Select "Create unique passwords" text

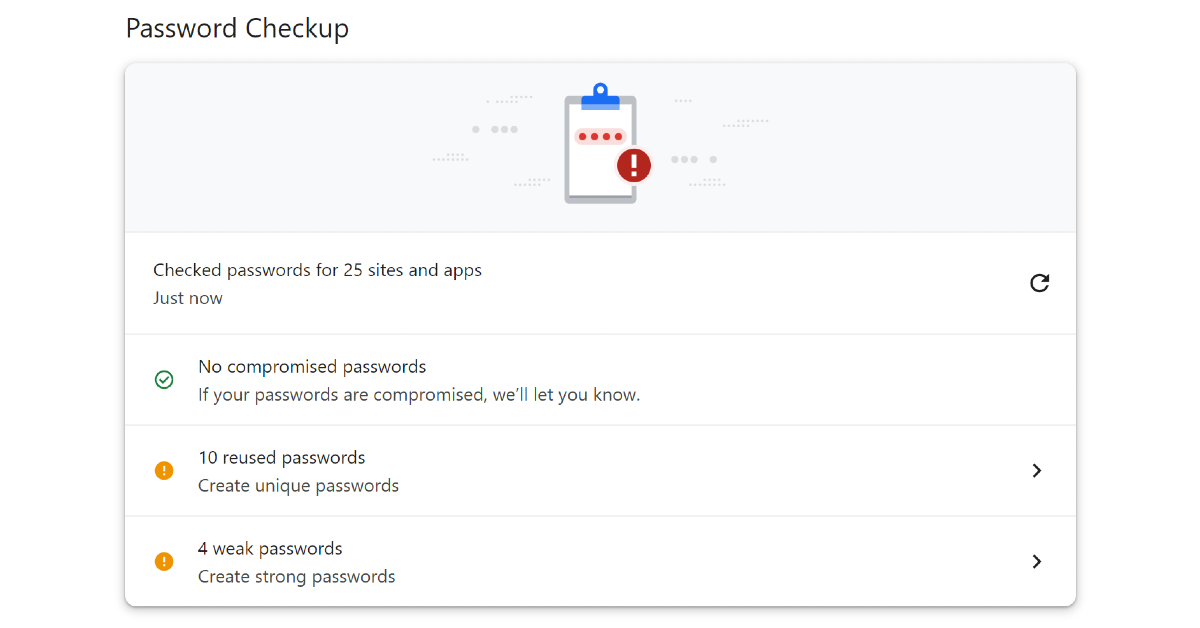(298, 486)
